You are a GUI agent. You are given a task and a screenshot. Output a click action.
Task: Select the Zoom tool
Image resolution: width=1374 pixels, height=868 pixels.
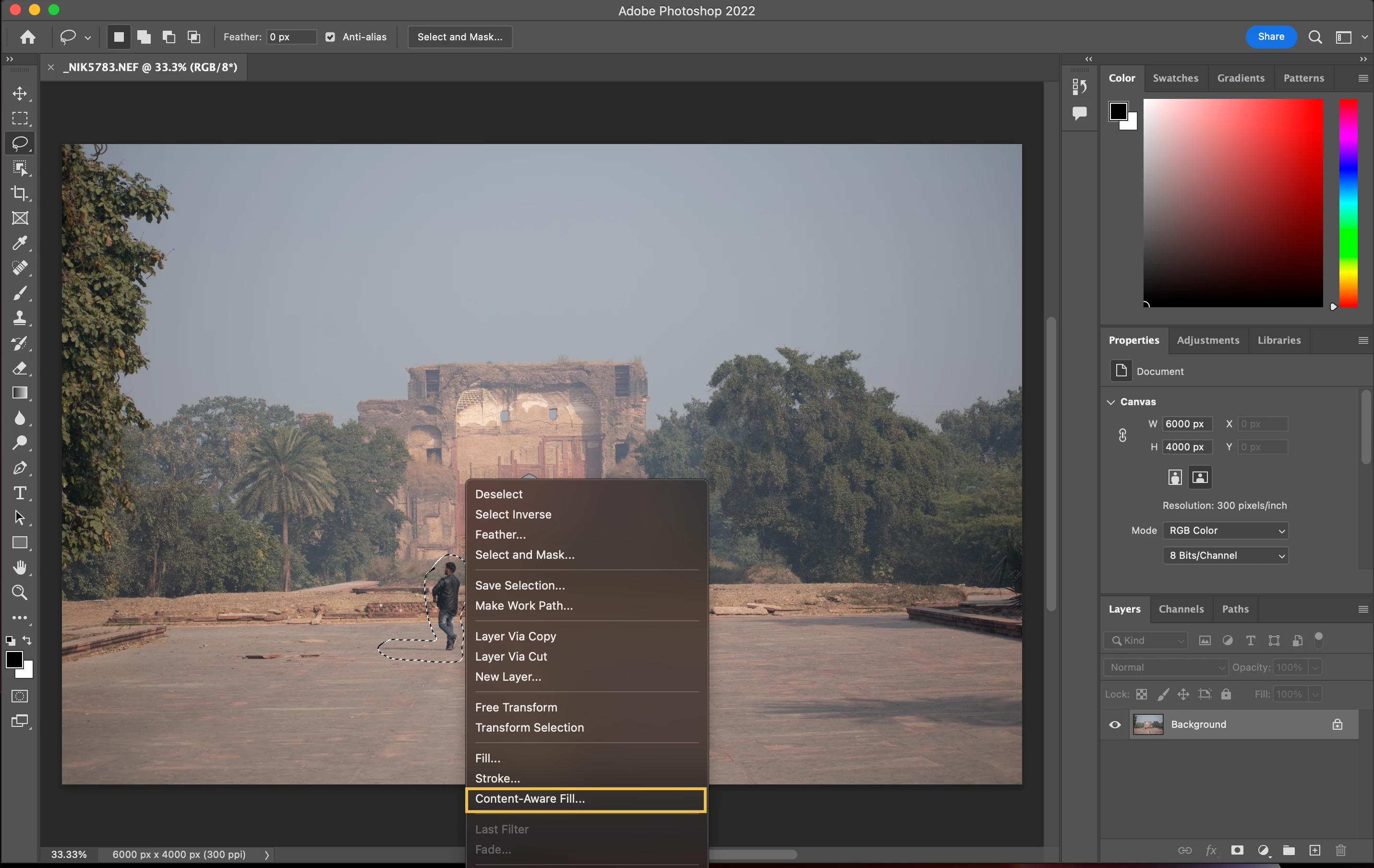pos(20,592)
